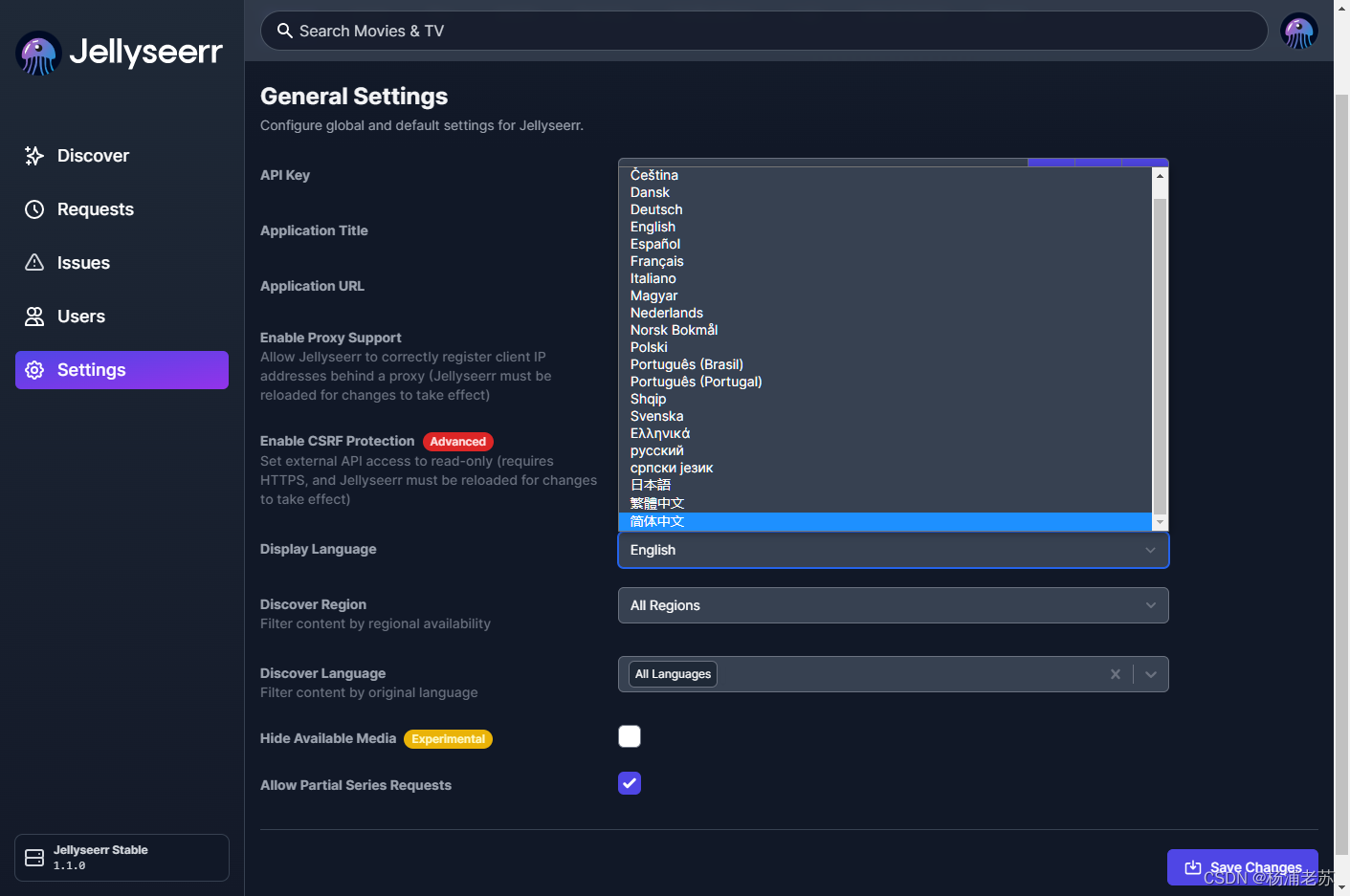Choose Nederlands from the language list
This screenshot has width=1350, height=896.
pyautogui.click(x=885, y=313)
